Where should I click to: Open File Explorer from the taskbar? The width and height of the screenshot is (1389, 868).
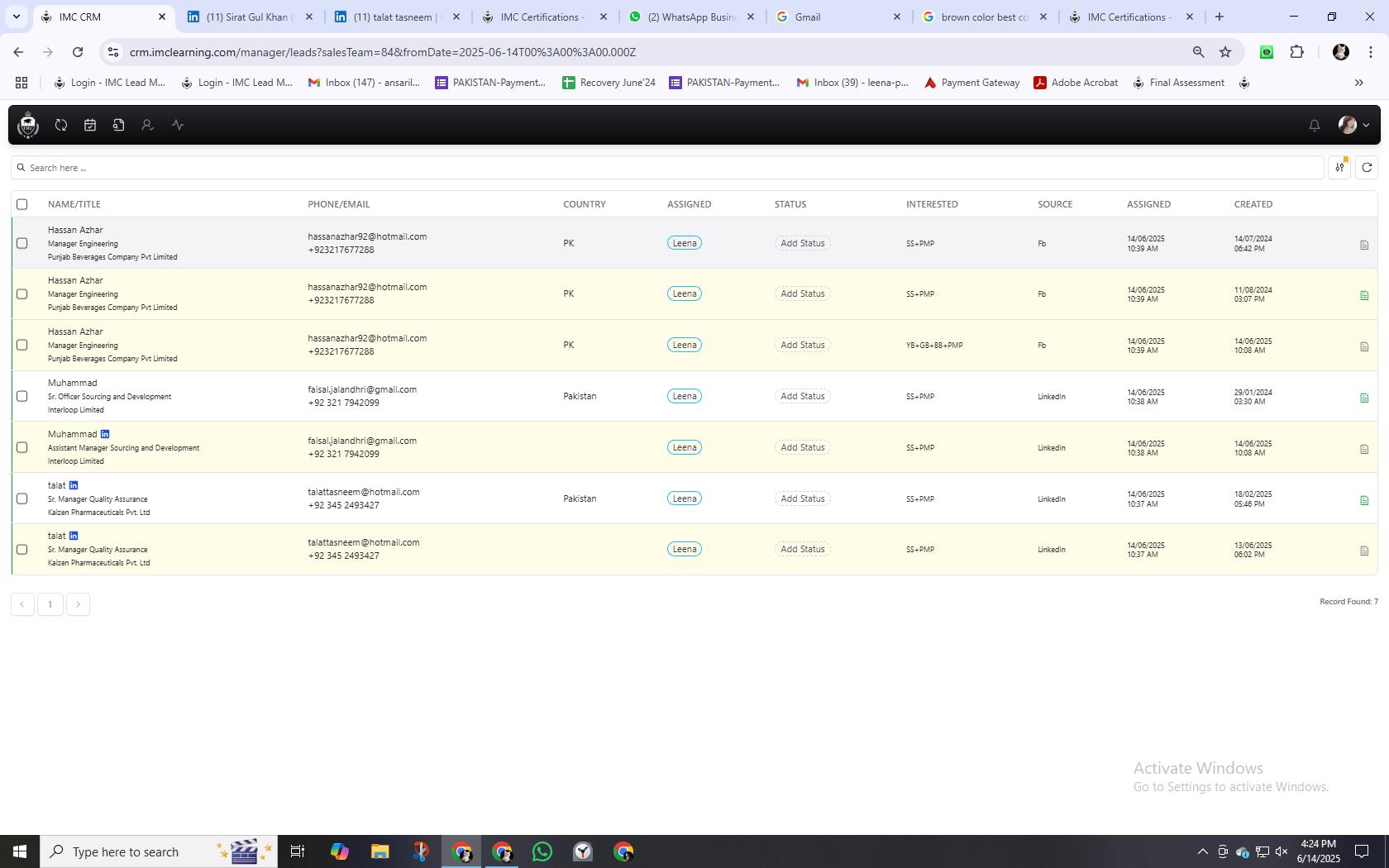tap(379, 851)
